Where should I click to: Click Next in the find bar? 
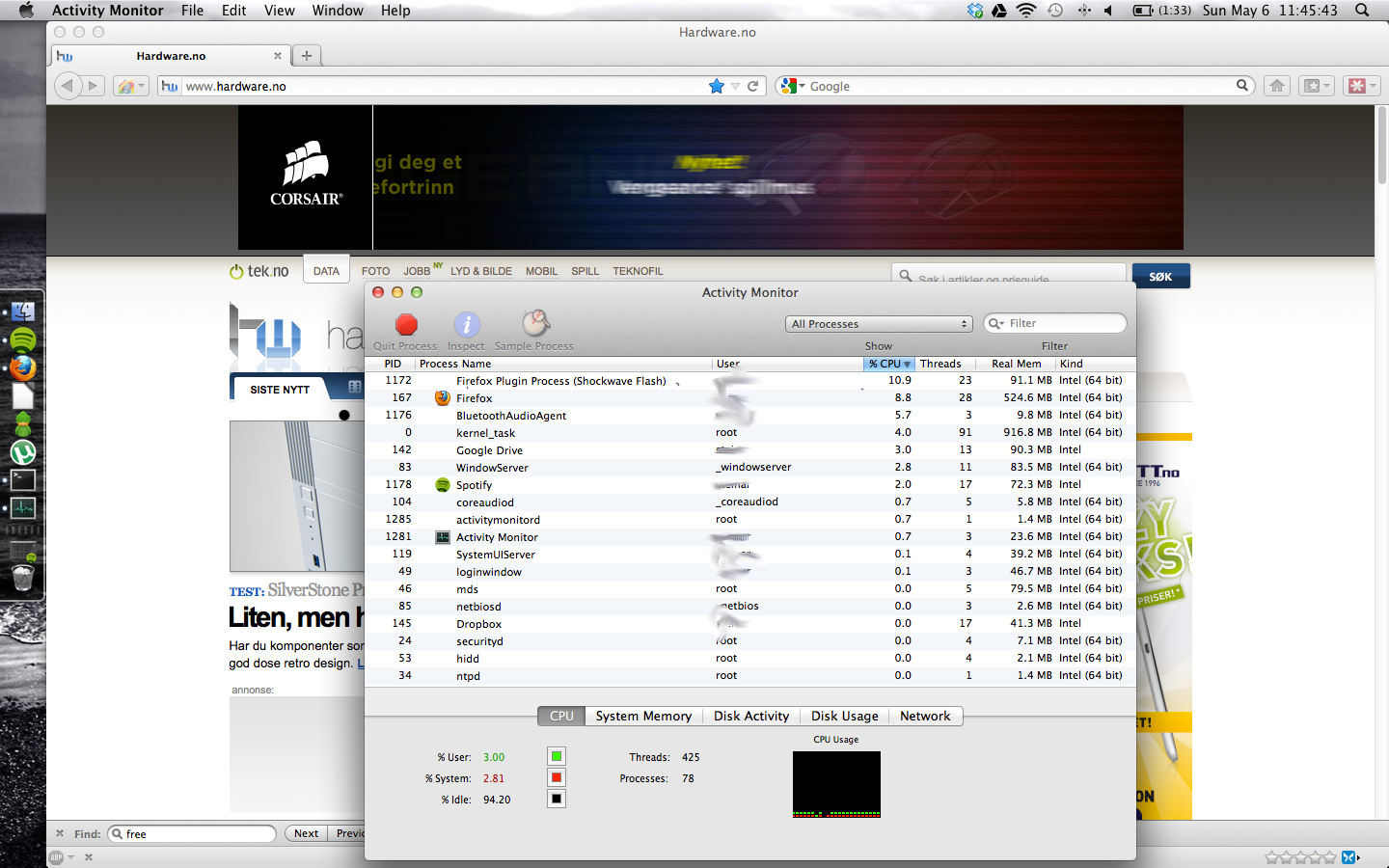[306, 833]
